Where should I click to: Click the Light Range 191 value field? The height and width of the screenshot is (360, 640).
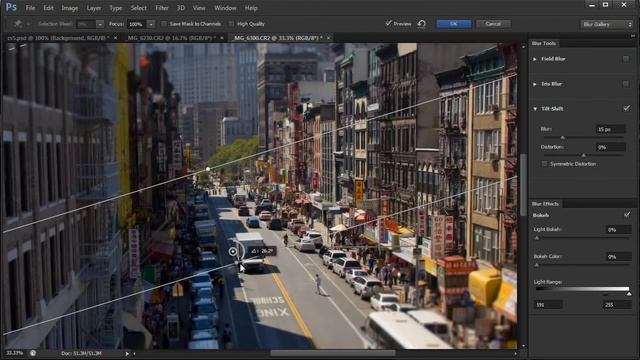548,305
